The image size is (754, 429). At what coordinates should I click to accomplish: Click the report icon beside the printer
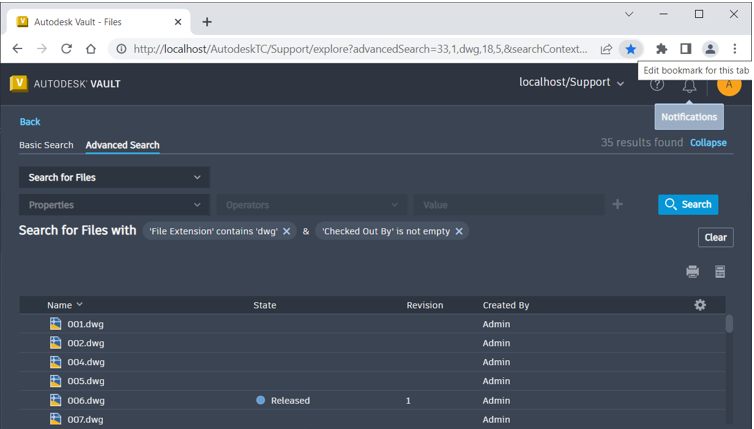(720, 272)
